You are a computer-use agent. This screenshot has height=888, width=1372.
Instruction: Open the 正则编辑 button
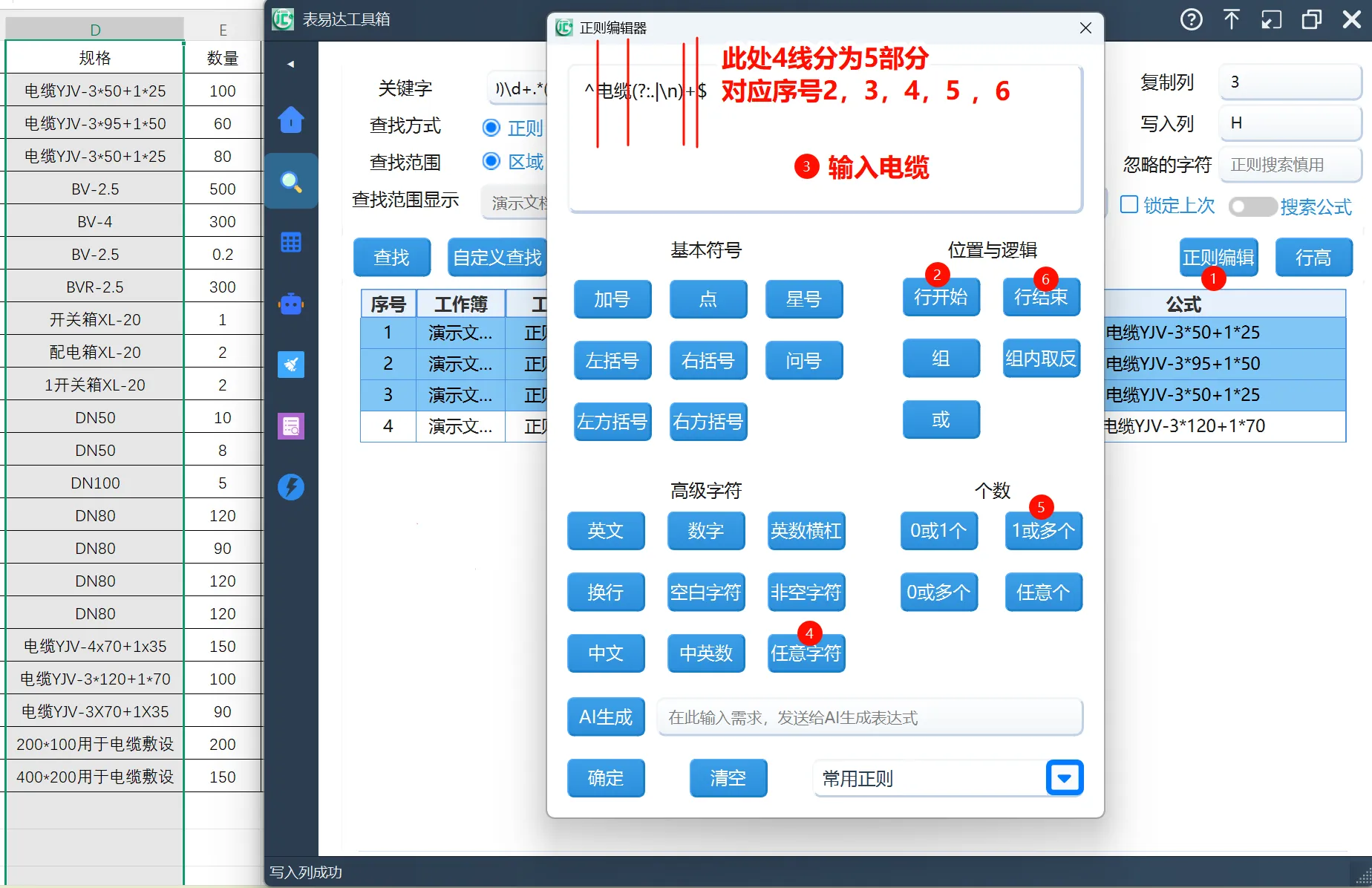[x=1219, y=258]
